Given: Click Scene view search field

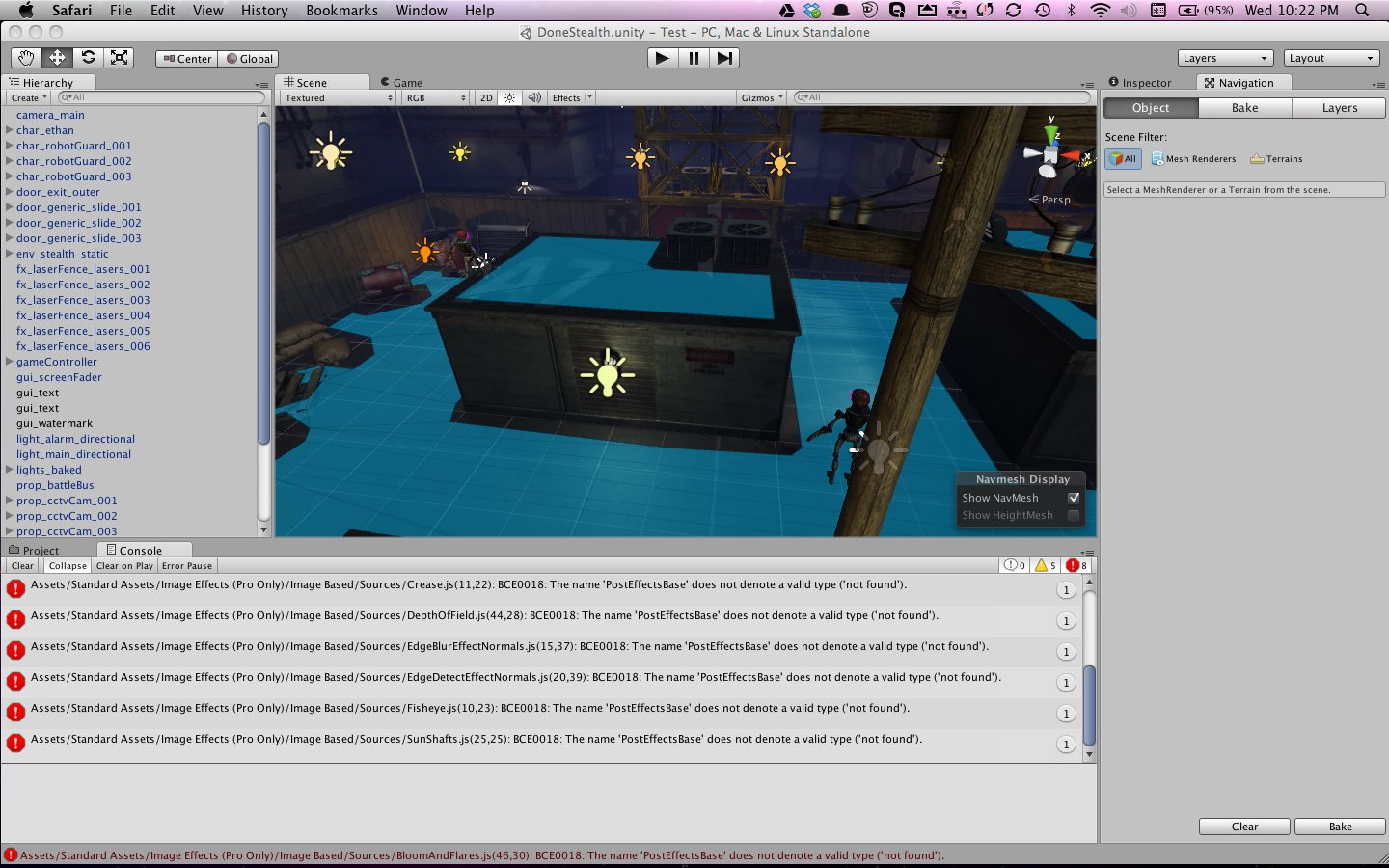Looking at the screenshot, I should (941, 97).
